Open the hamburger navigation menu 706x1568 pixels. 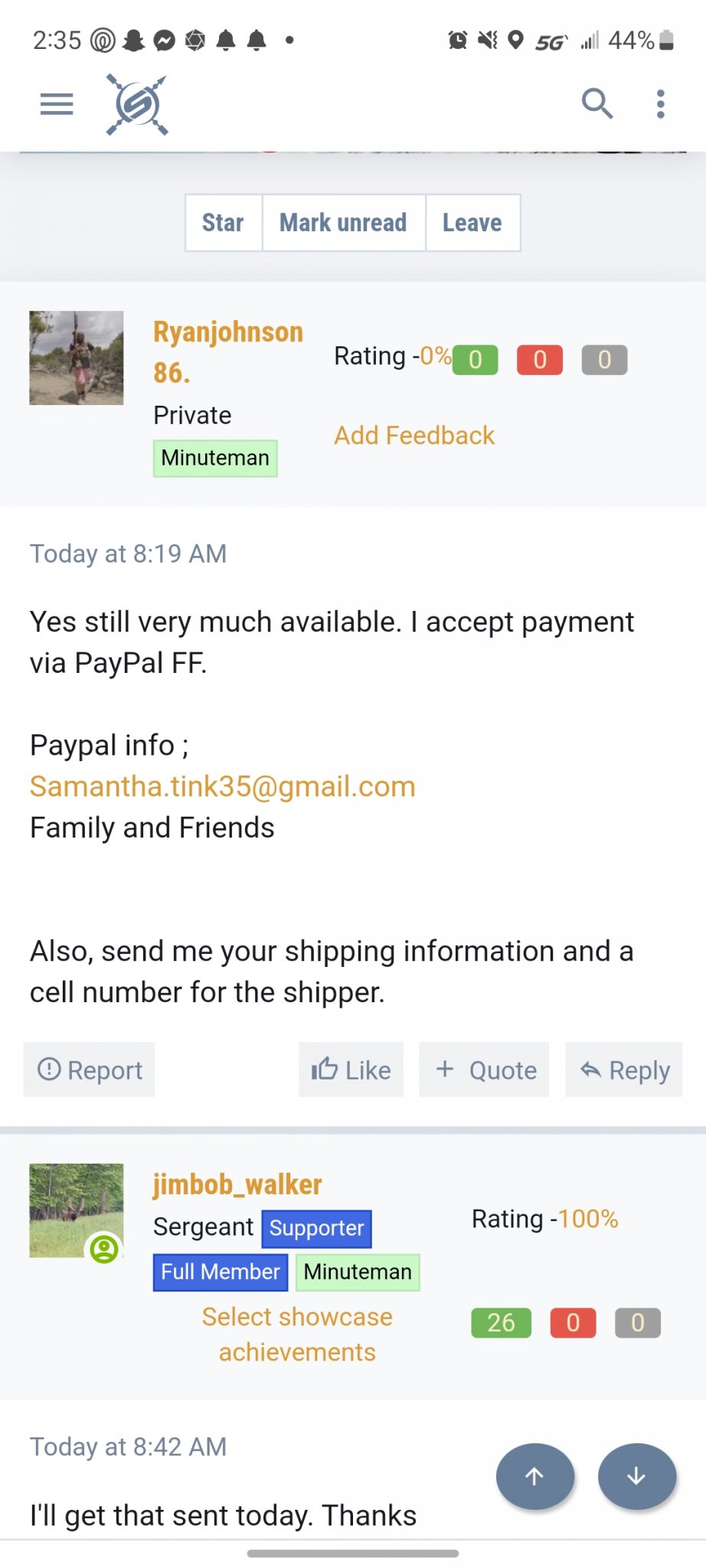[57, 104]
